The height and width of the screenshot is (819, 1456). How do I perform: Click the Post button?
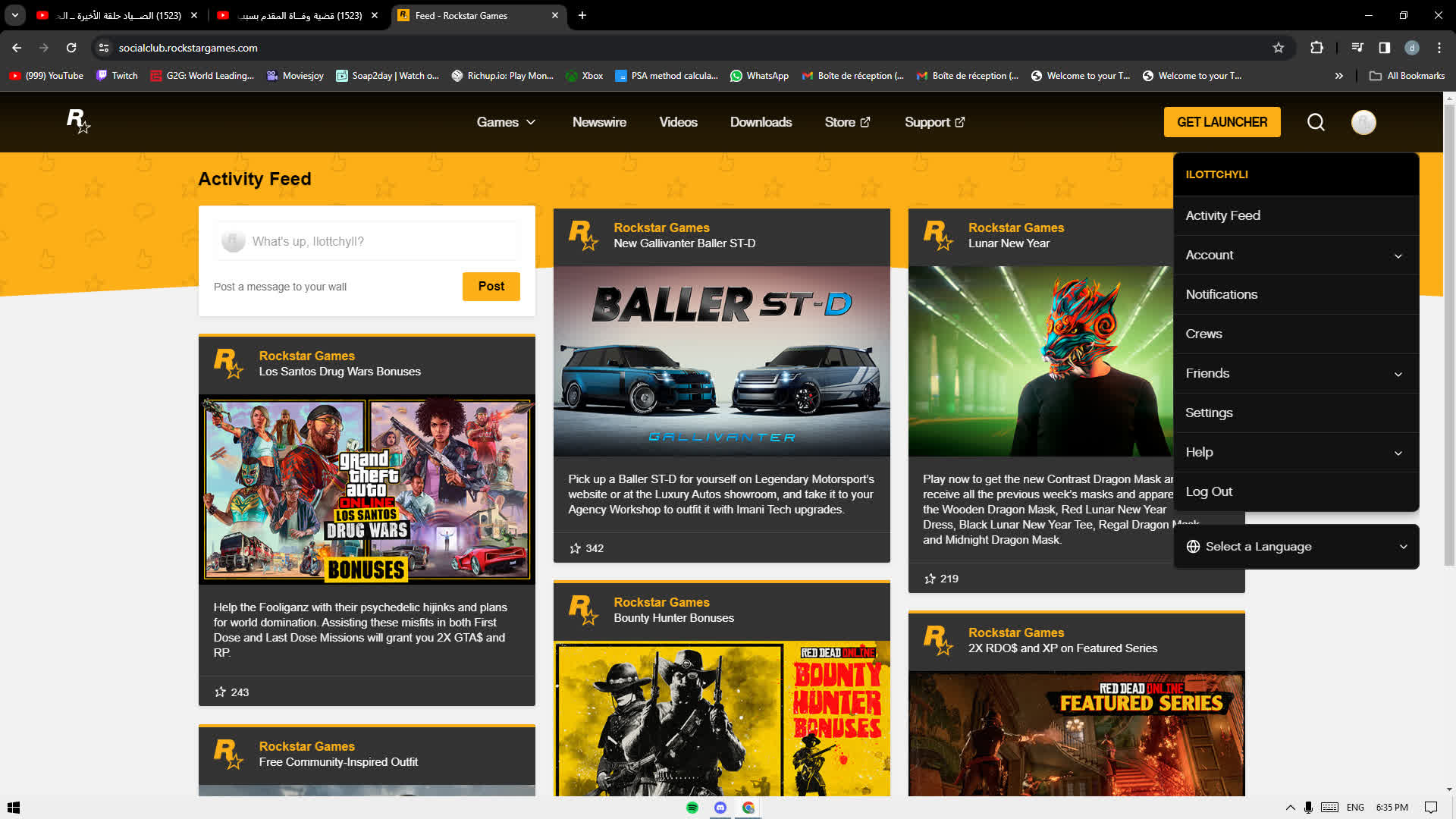pos(491,287)
